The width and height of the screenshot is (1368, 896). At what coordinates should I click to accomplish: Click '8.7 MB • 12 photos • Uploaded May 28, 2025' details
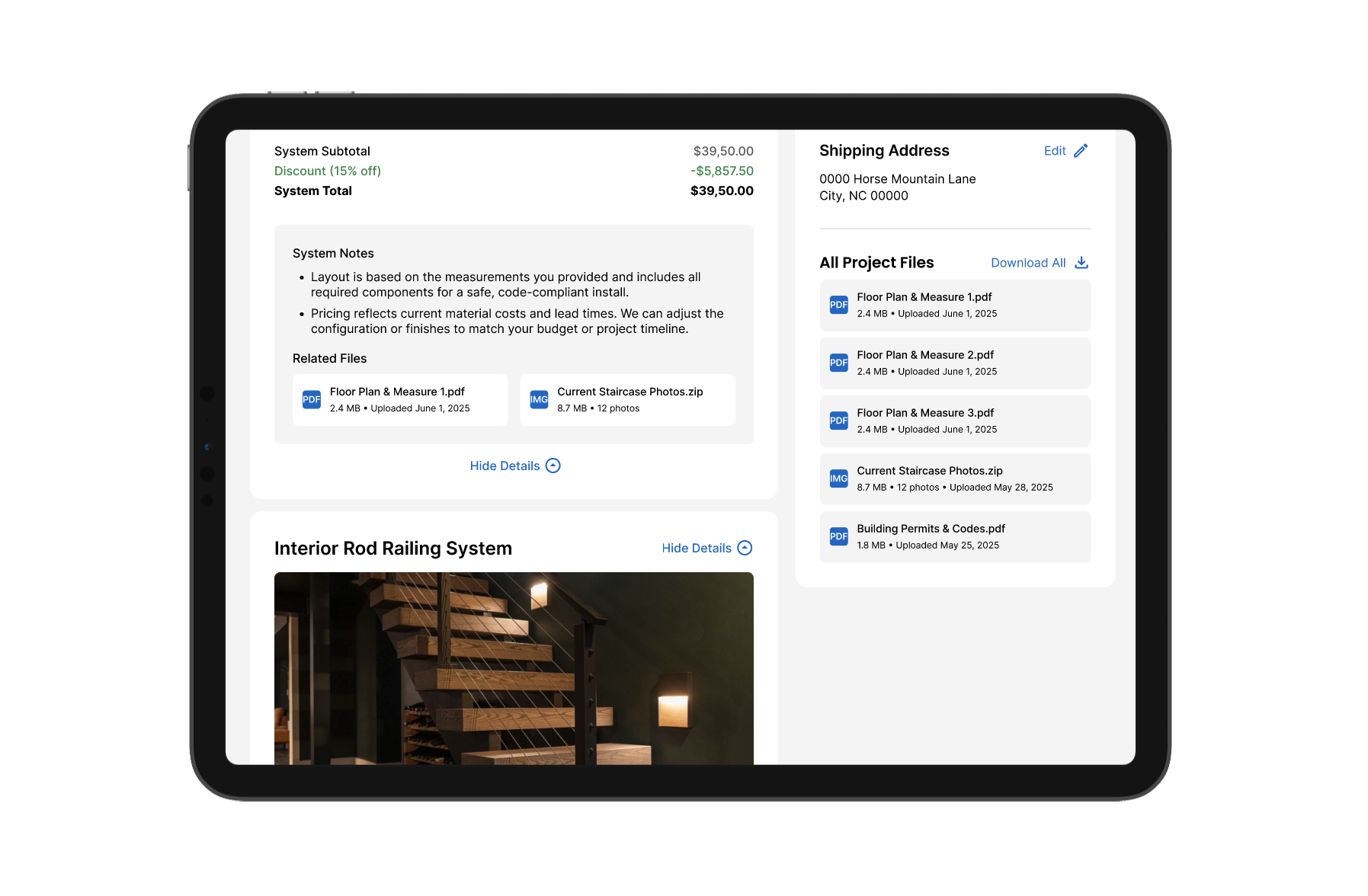point(955,488)
